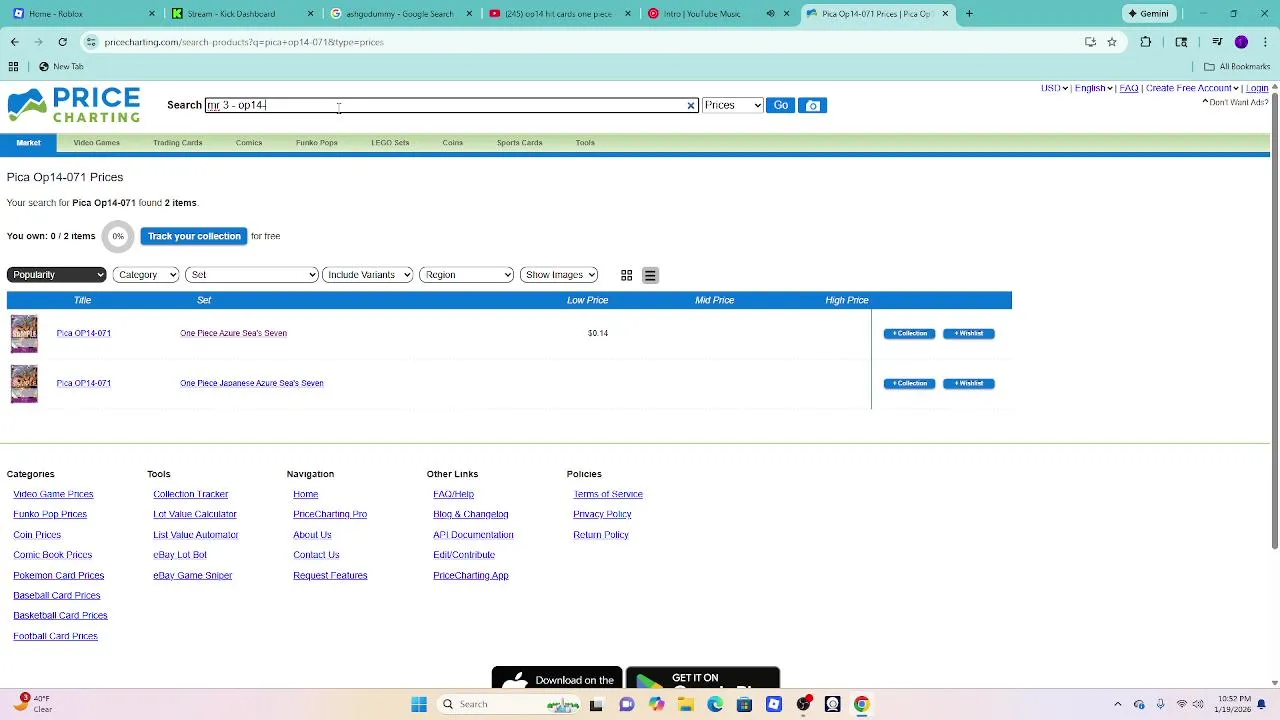Open the Set filter dropdown
Image resolution: width=1280 pixels, height=720 pixels.
(x=252, y=275)
